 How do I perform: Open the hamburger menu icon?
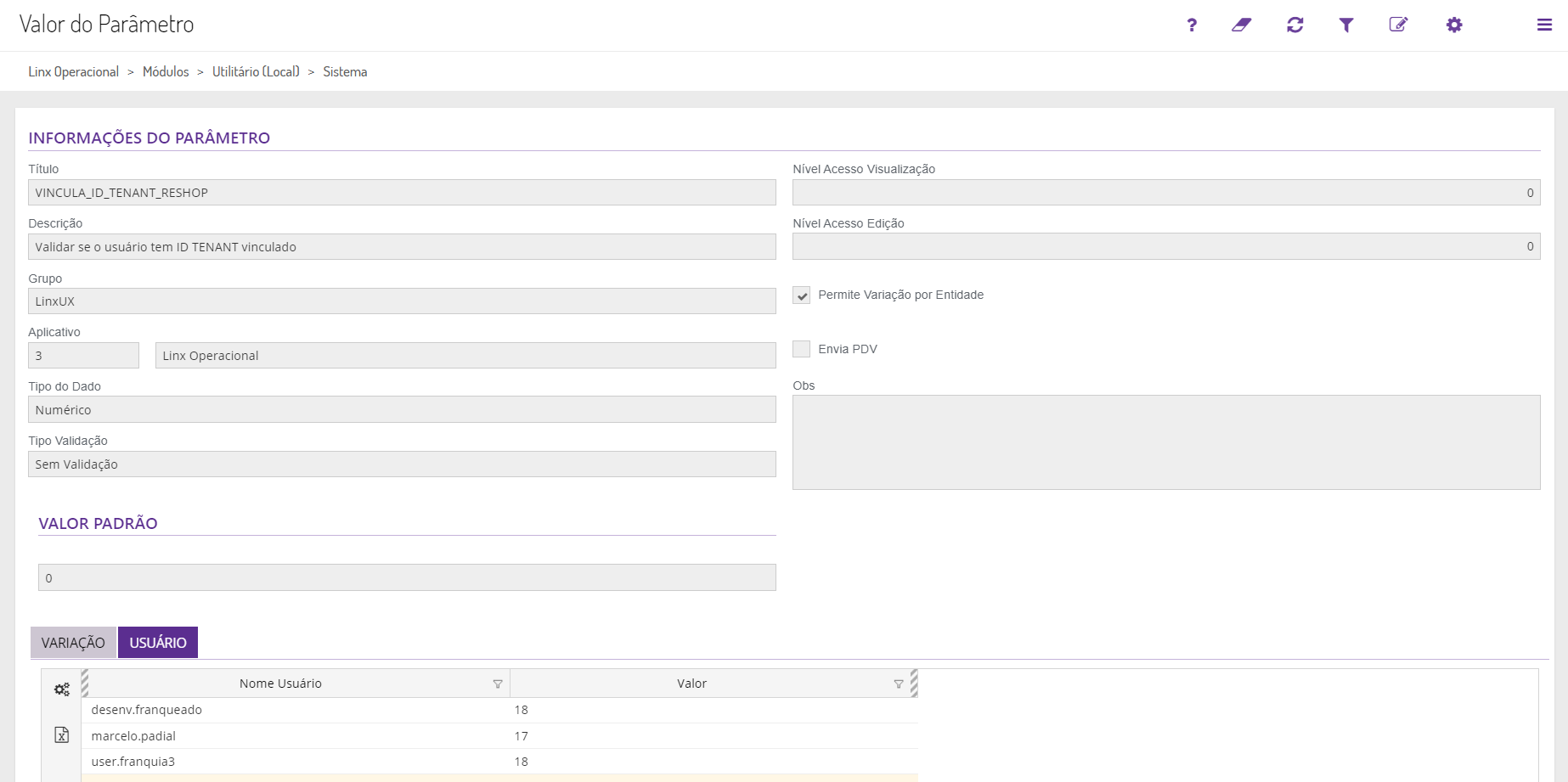point(1544,25)
